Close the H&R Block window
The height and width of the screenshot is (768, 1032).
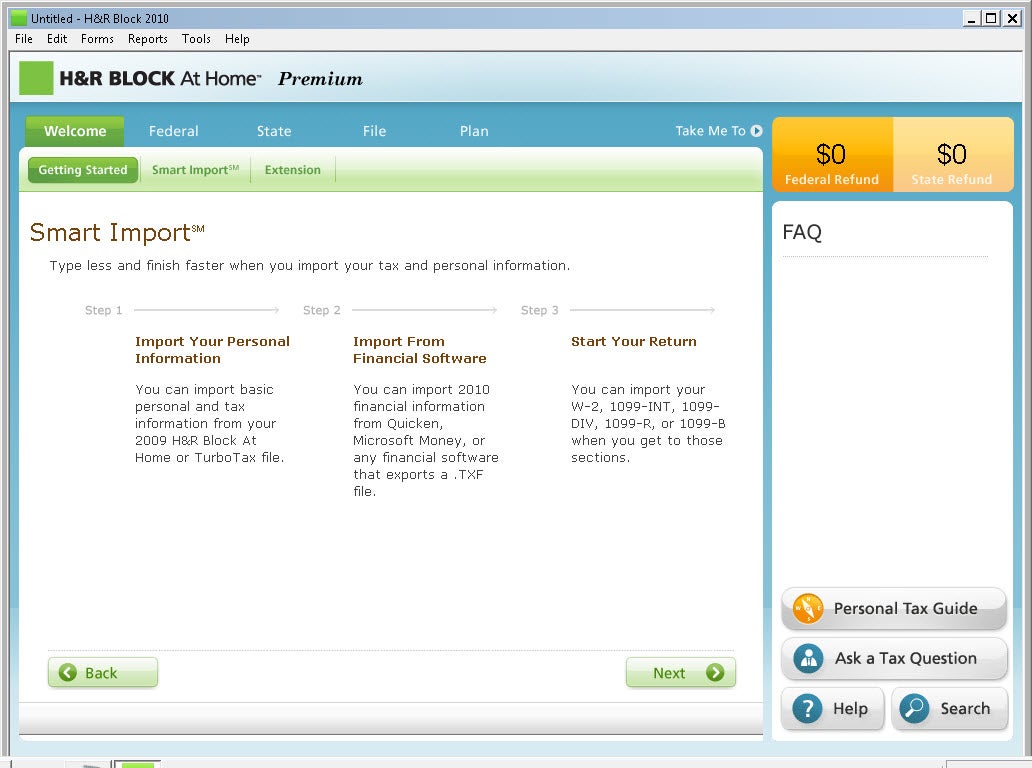pyautogui.click(x=1012, y=18)
